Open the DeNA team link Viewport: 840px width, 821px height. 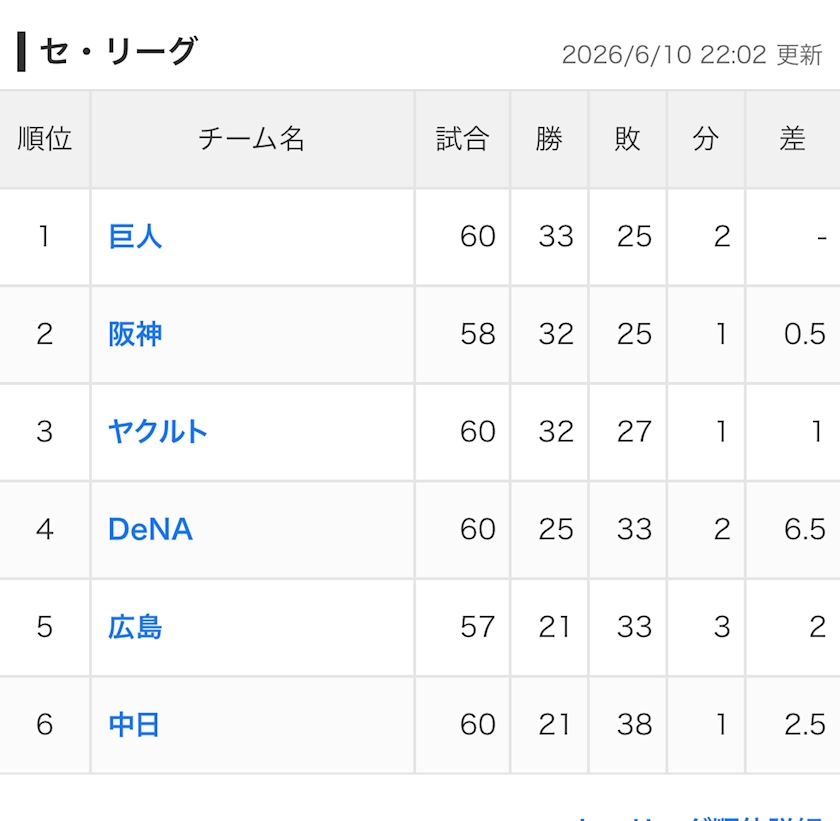click(151, 529)
